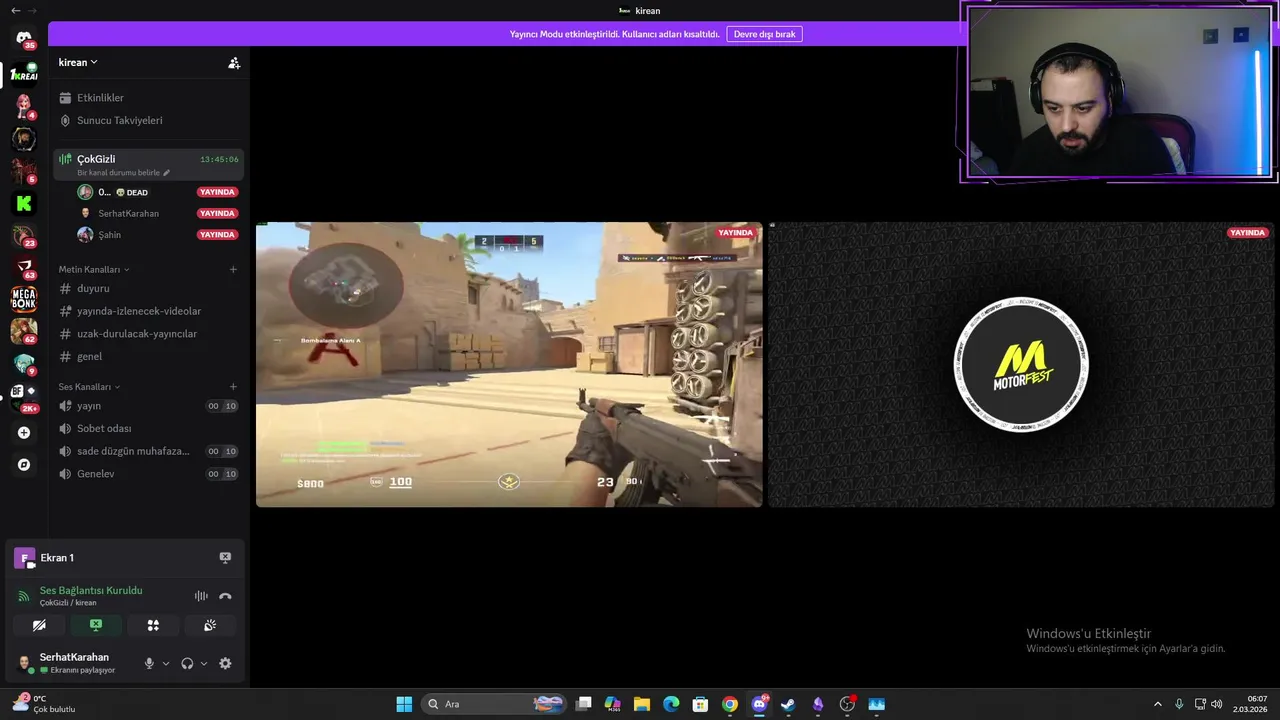Screen dimensions: 1280x720
Task: Click Ses Bağlantısı Kuruldu status text
Action: coord(91,590)
